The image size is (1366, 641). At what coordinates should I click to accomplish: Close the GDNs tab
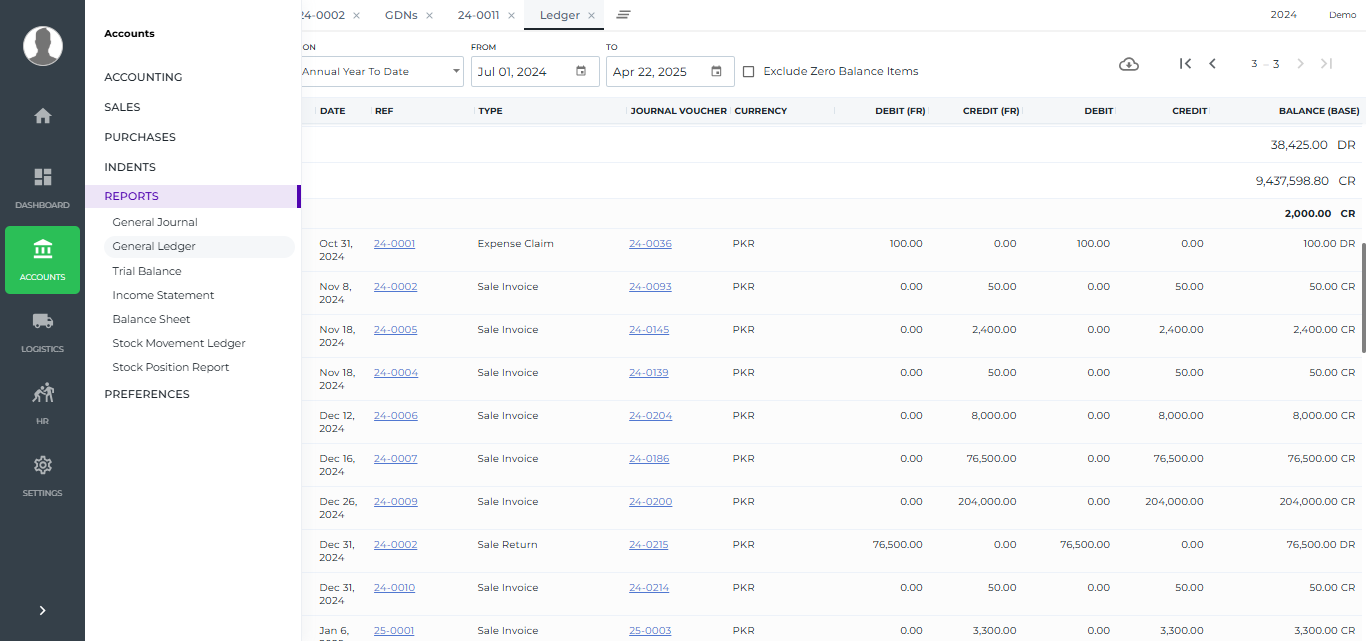click(429, 16)
